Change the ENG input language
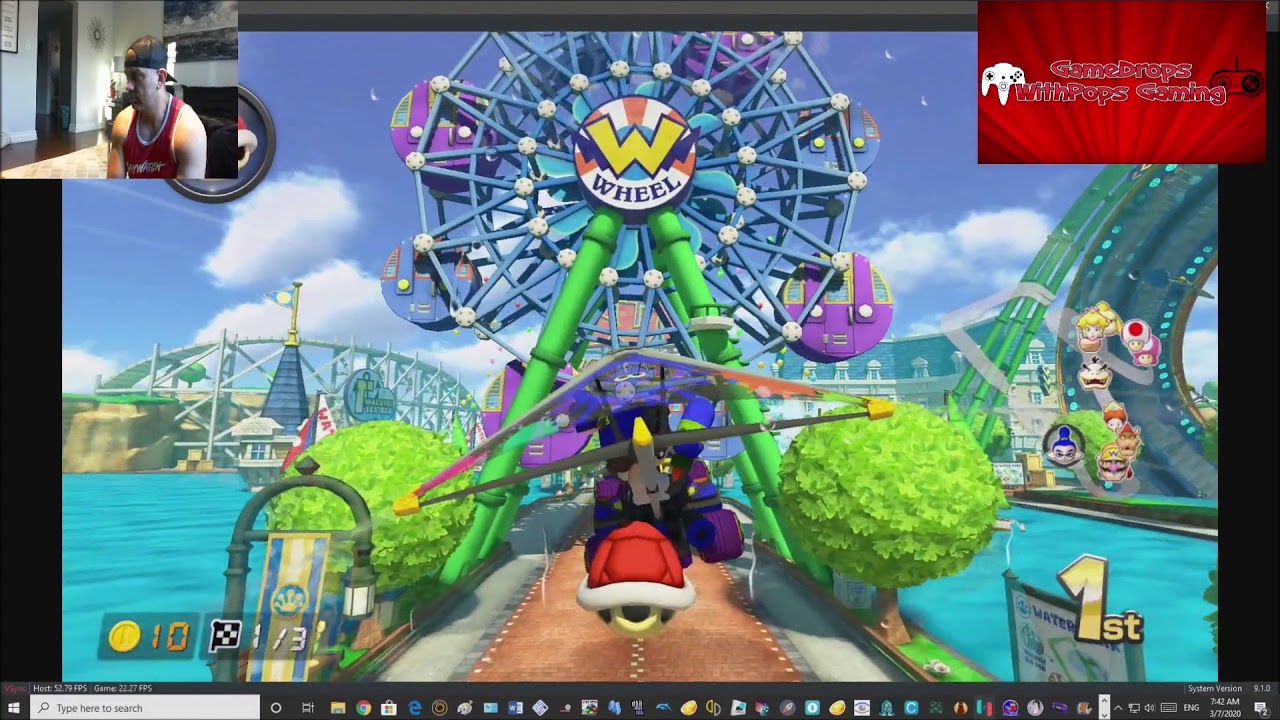Screen dimensions: 1280x720 [x=1191, y=708]
